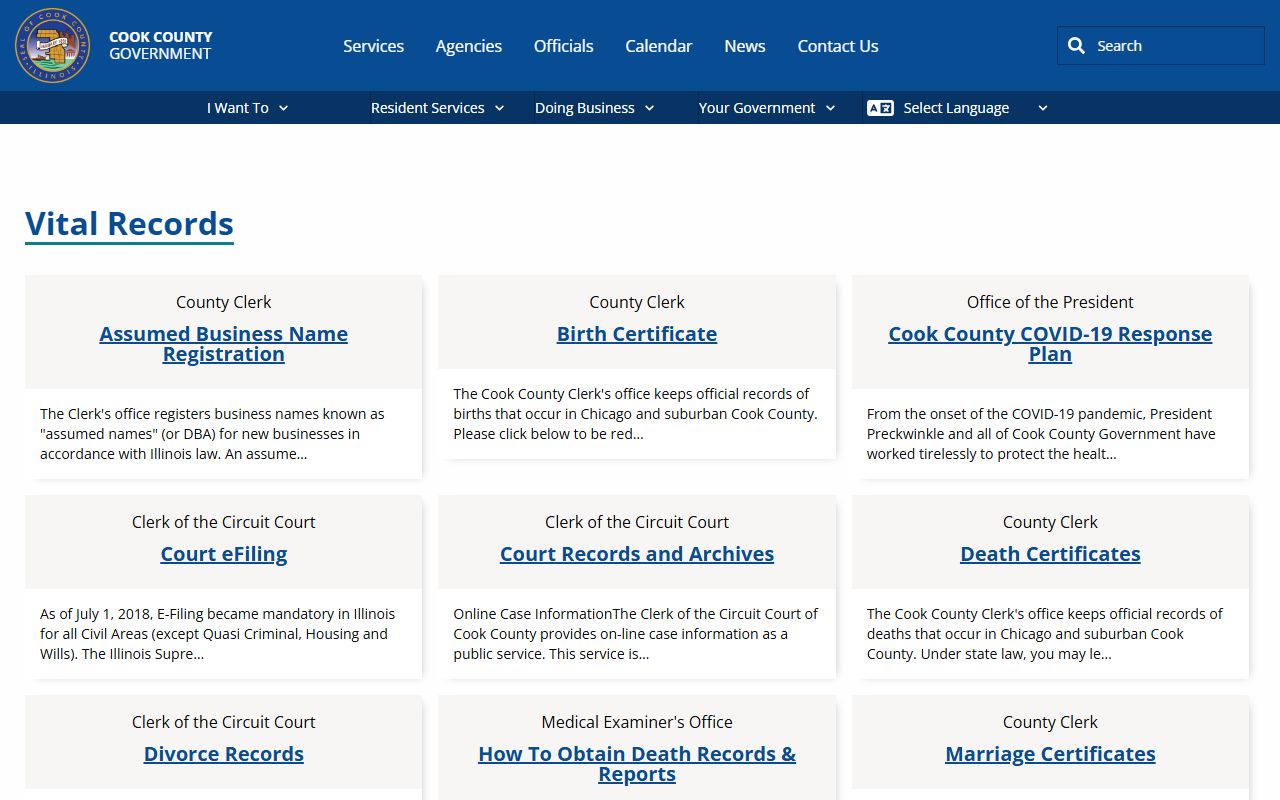This screenshot has width=1280, height=800.
Task: Click "Medical Examiner's Office" label
Action: (637, 722)
